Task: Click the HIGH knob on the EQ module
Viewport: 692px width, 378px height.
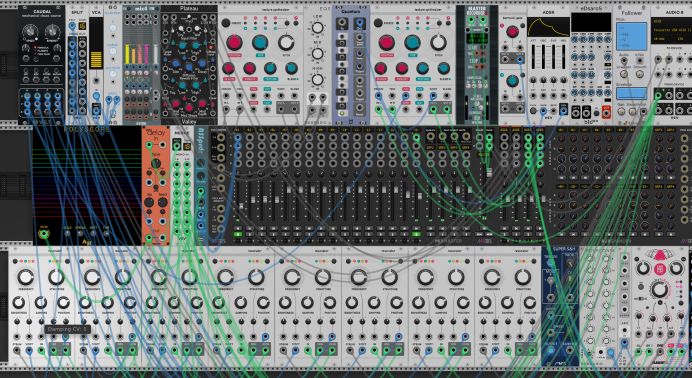Action: (x=317, y=80)
